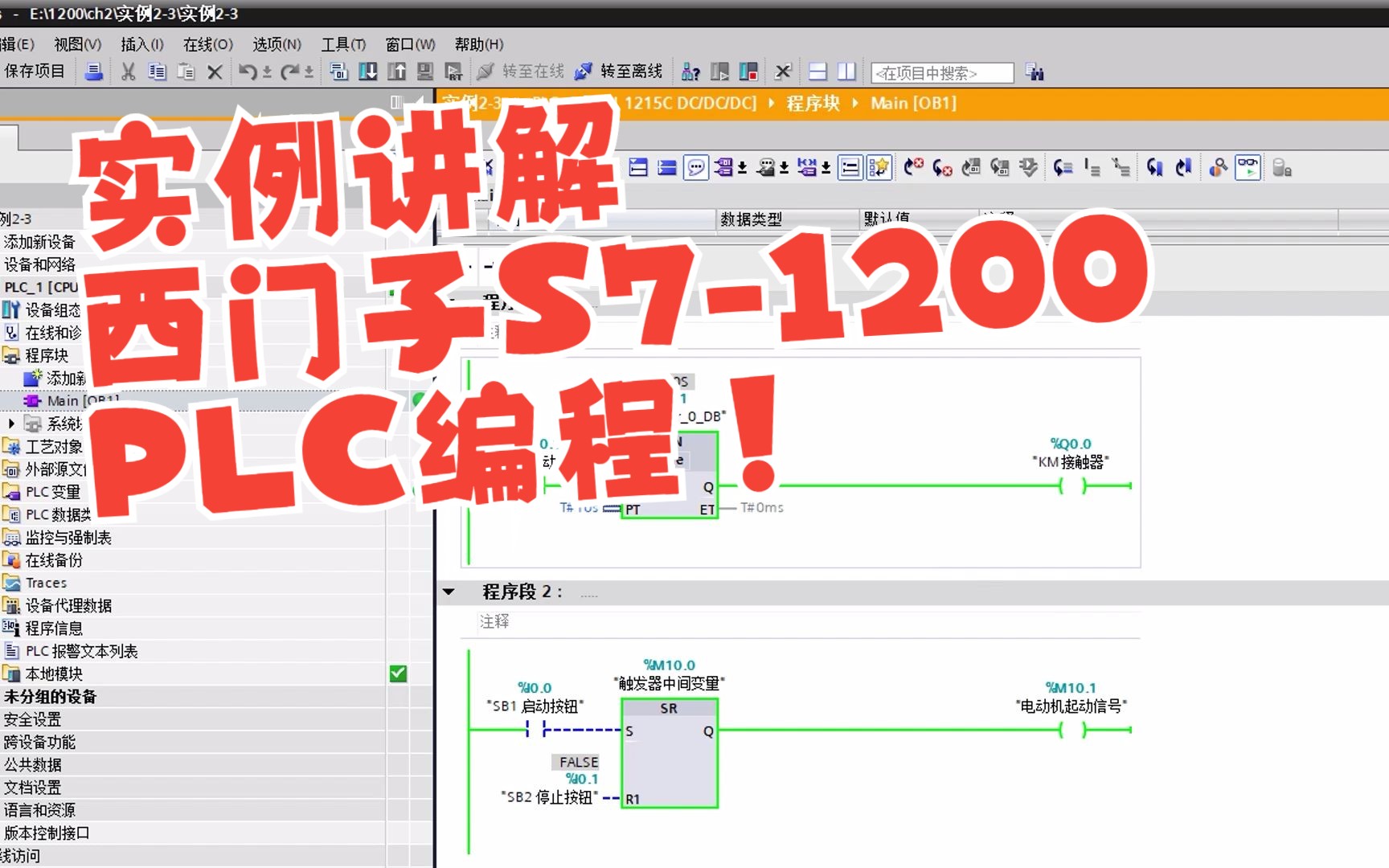1389x868 pixels.
Task: Click the Stop CPU icon
Action: click(x=748, y=72)
